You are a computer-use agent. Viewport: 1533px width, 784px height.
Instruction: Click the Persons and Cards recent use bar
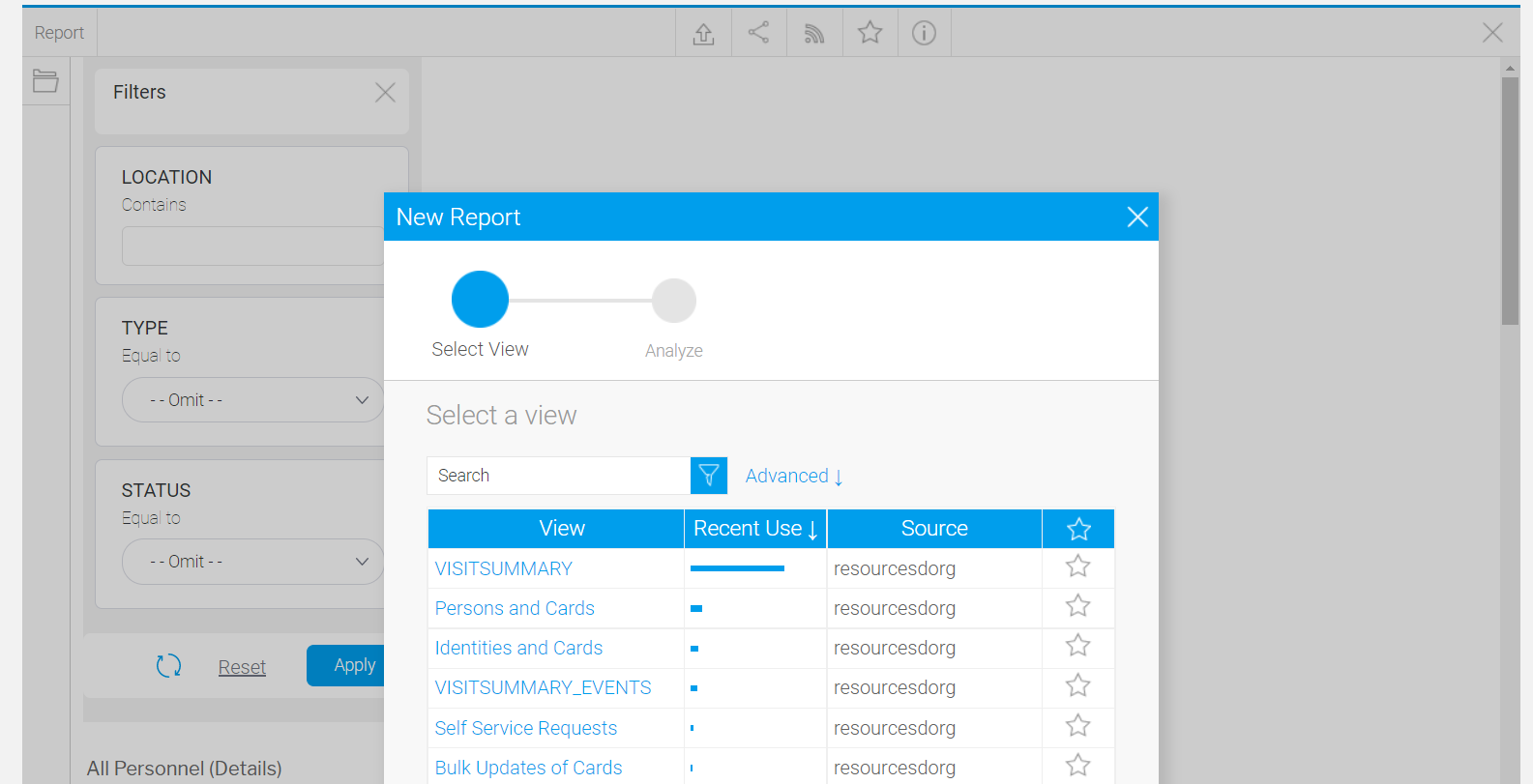click(696, 609)
